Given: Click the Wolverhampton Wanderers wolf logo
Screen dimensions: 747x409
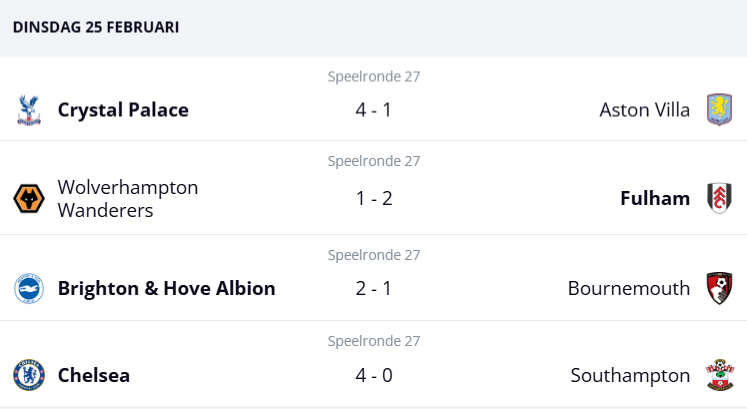Looking at the screenshot, I should pyautogui.click(x=28, y=198).
